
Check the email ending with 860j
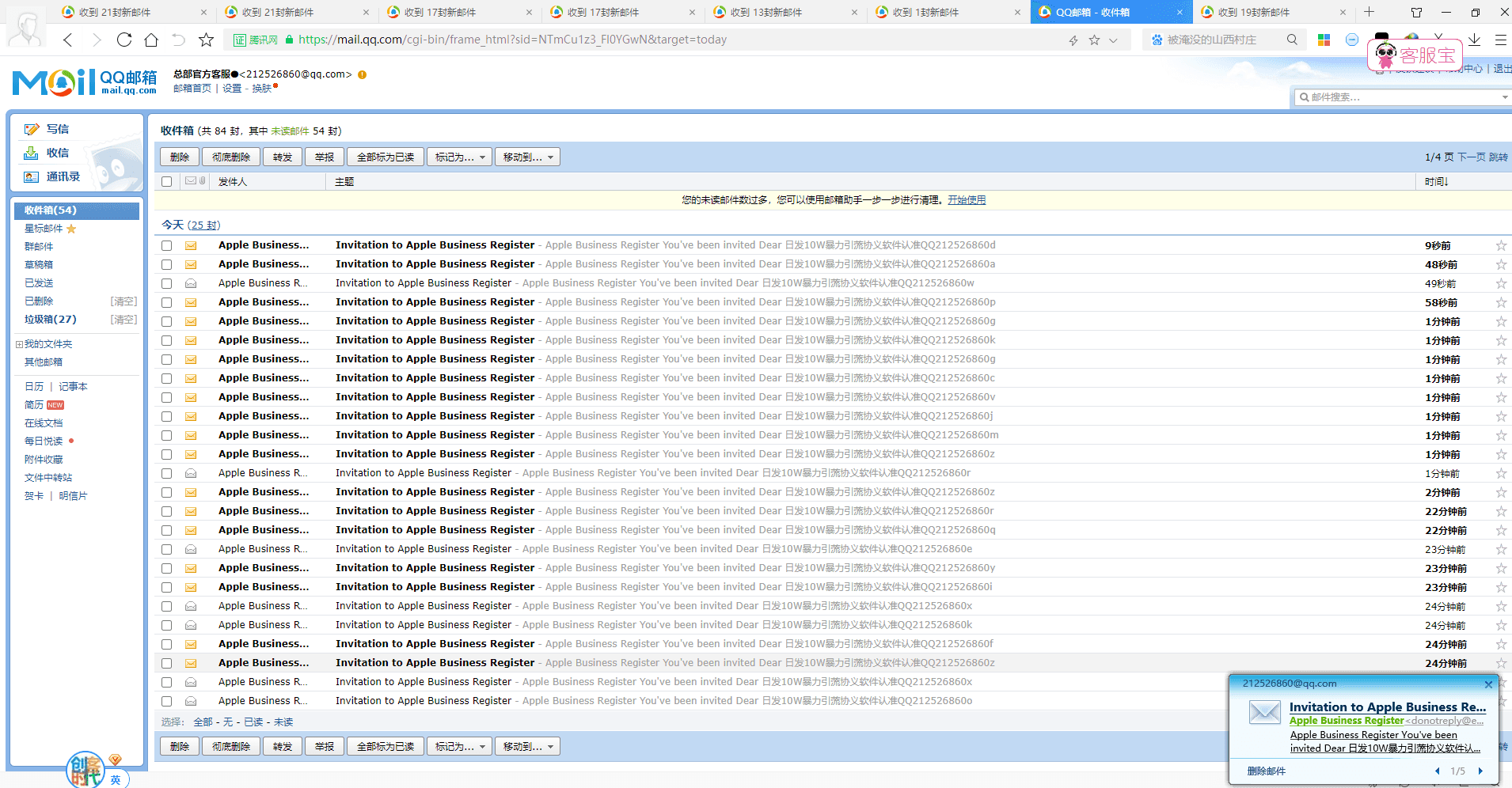point(166,416)
